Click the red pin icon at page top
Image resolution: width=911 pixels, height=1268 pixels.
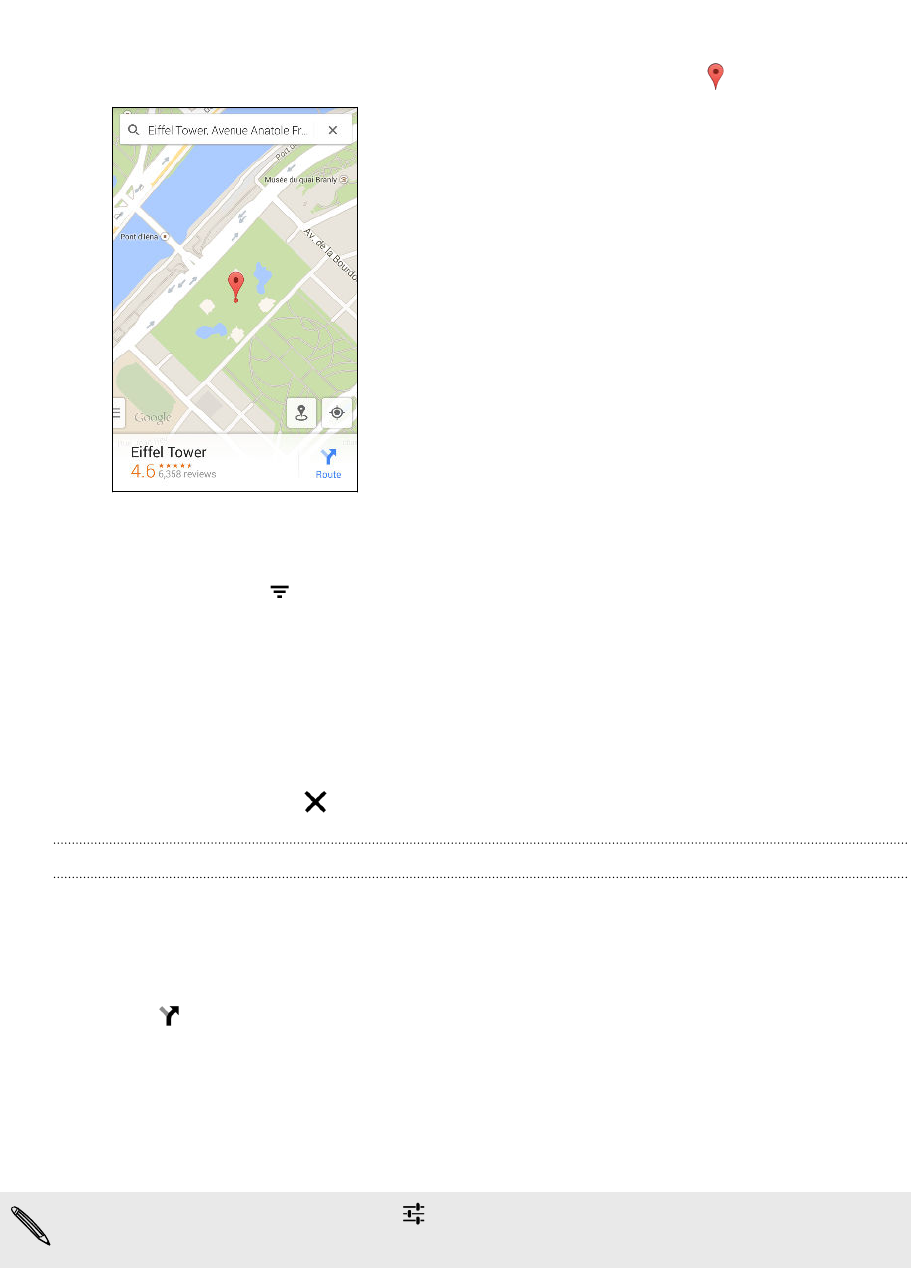click(x=715, y=76)
